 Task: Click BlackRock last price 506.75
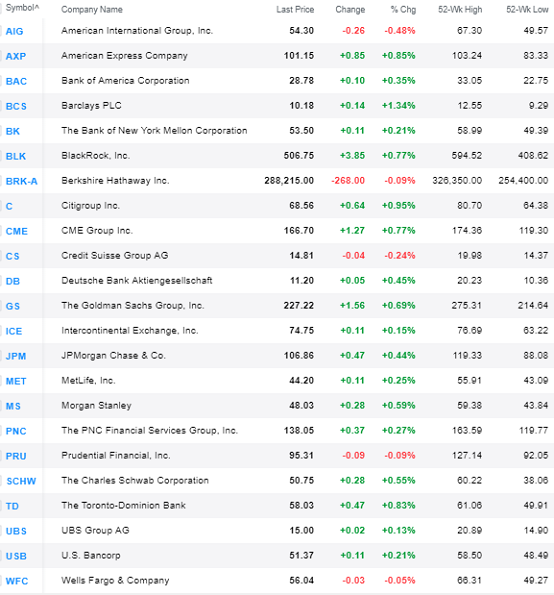[299, 156]
